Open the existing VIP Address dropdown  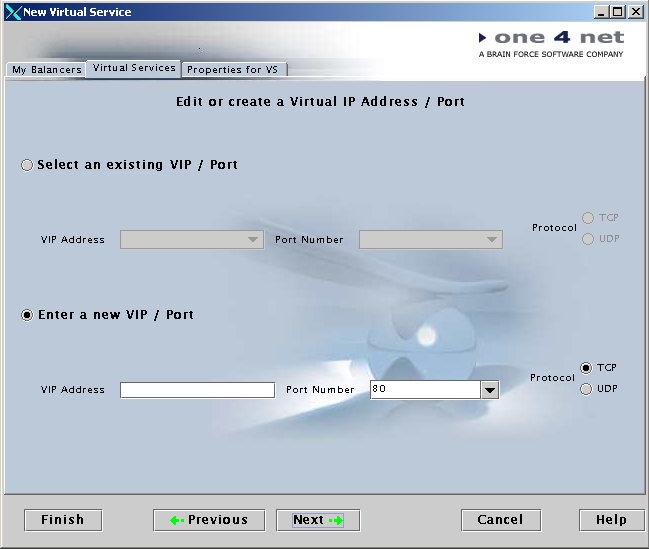coord(192,240)
